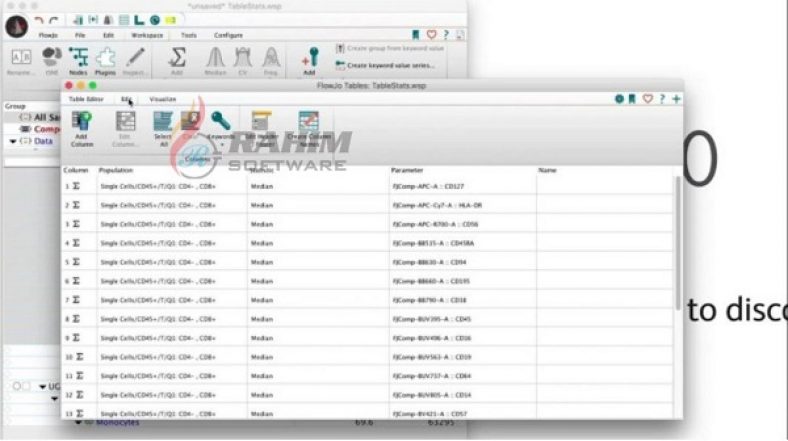Click Create keyword value series
788x441 pixels.
(x=385, y=65)
